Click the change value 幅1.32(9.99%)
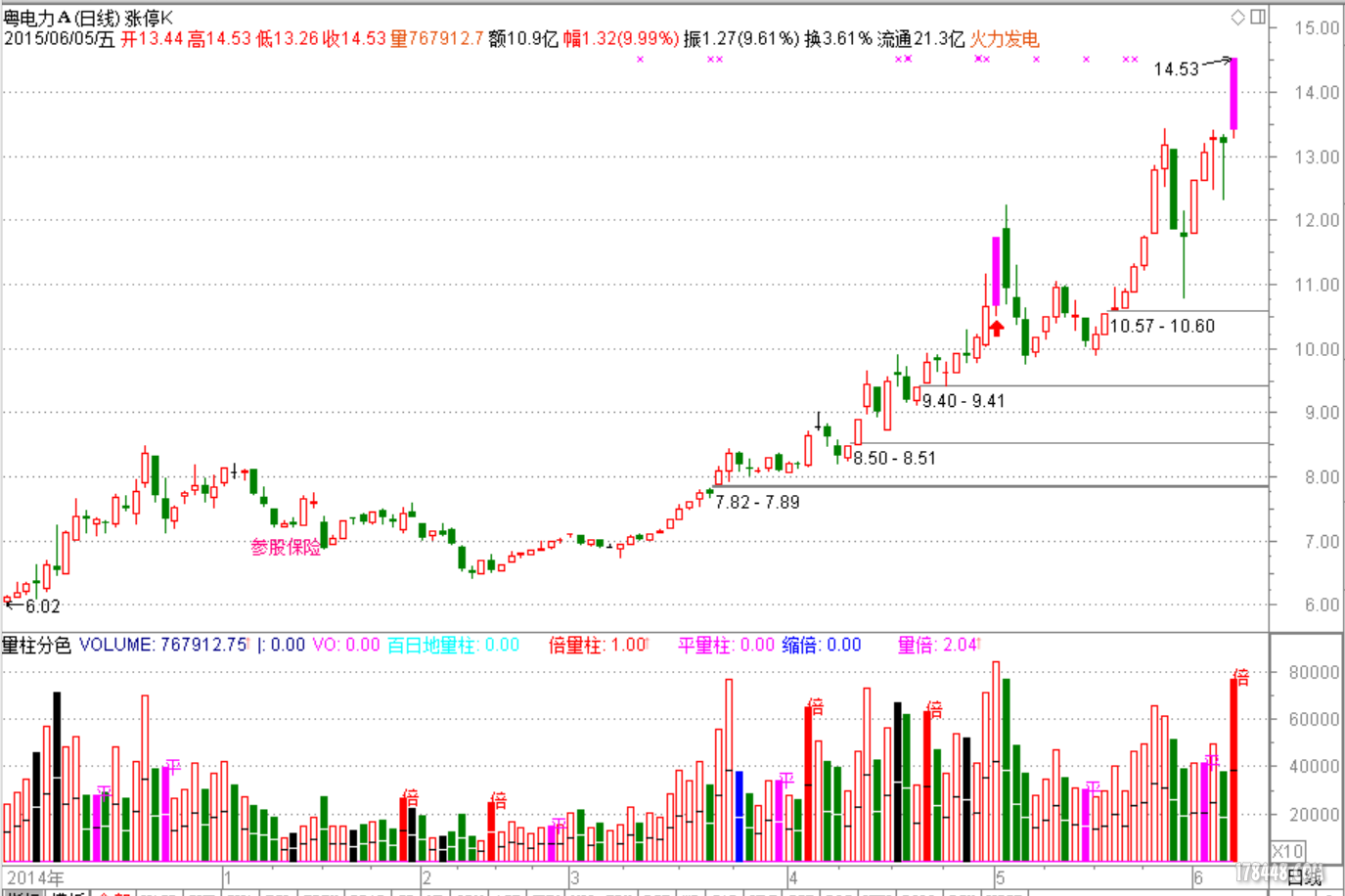Image resolution: width=1345 pixels, height=896 pixels. 621,39
